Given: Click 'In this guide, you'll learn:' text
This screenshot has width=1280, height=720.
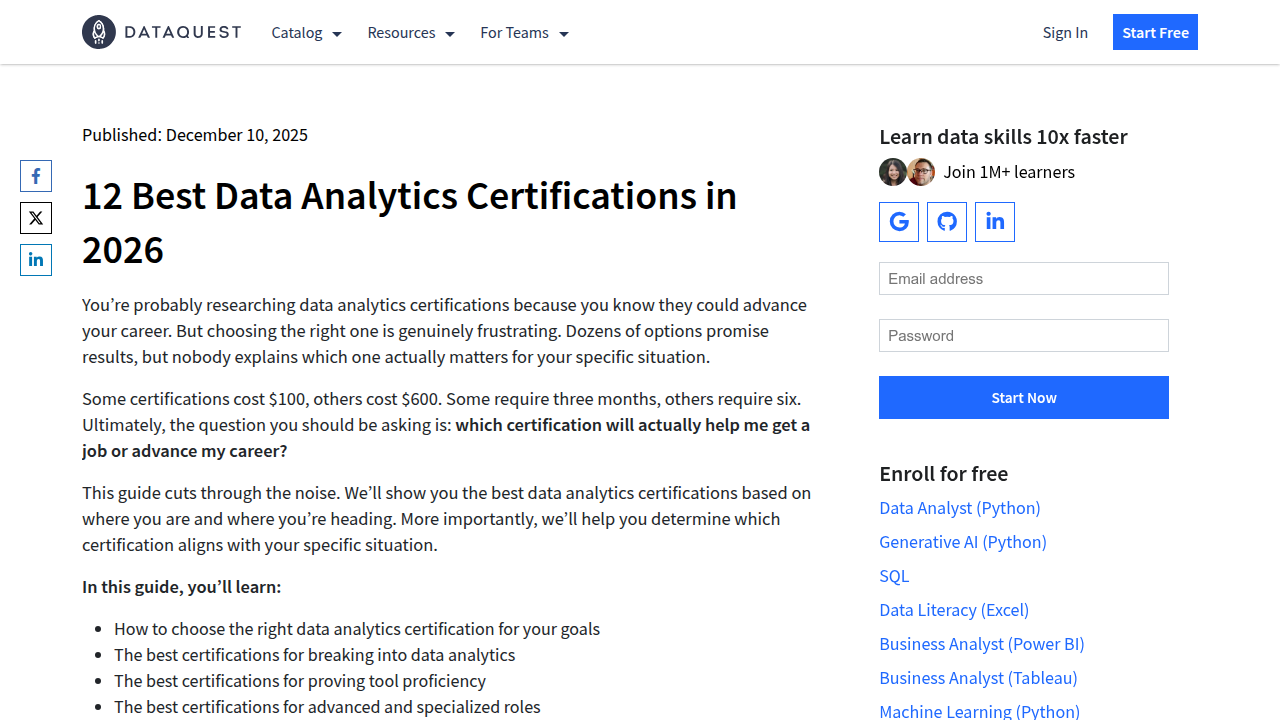Looking at the screenshot, I should coord(182,587).
